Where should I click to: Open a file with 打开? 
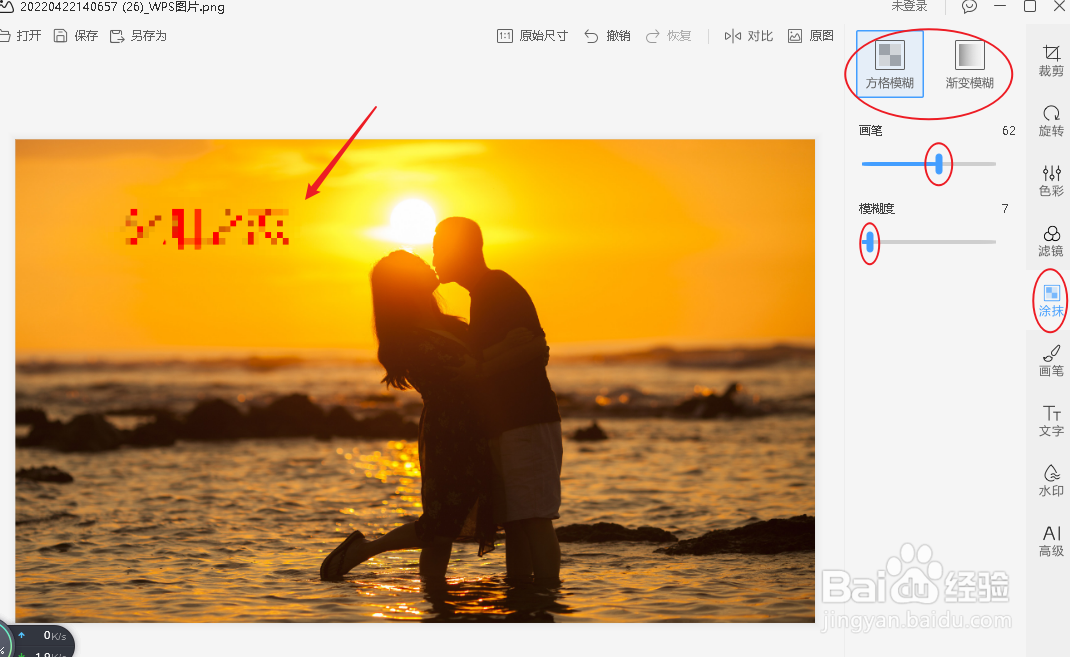point(20,36)
